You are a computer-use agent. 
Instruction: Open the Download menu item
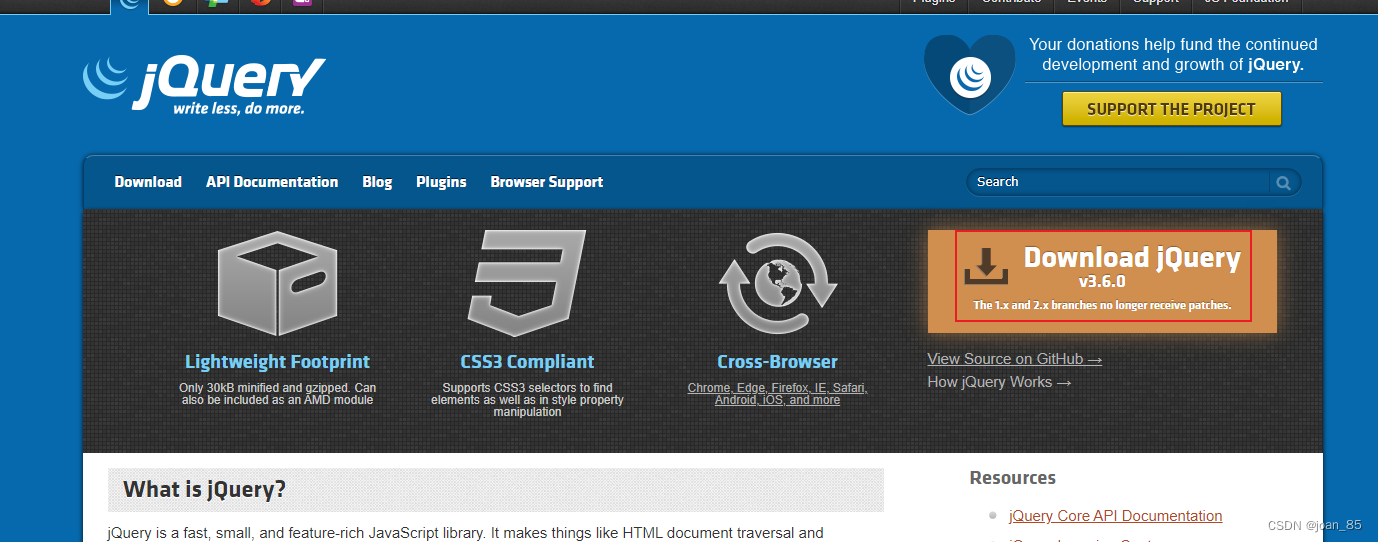coord(148,182)
